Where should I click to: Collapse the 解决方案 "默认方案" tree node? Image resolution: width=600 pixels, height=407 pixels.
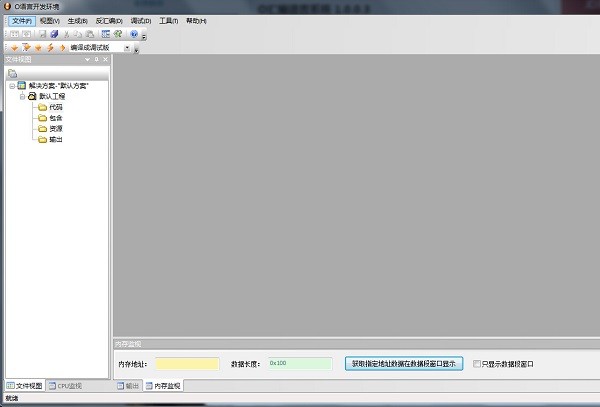[x=11, y=86]
